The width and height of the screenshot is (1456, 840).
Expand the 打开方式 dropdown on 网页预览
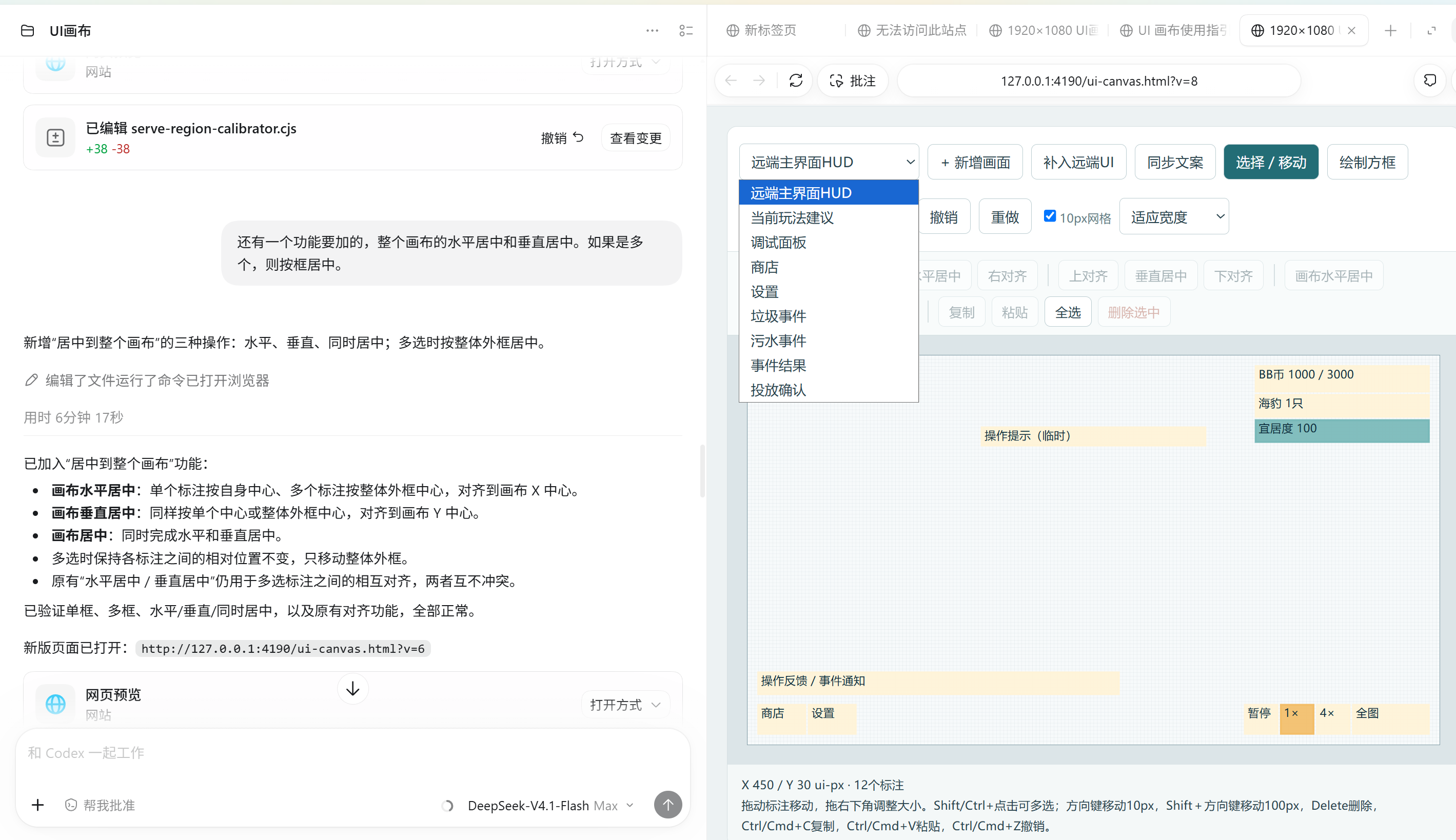tap(625, 705)
